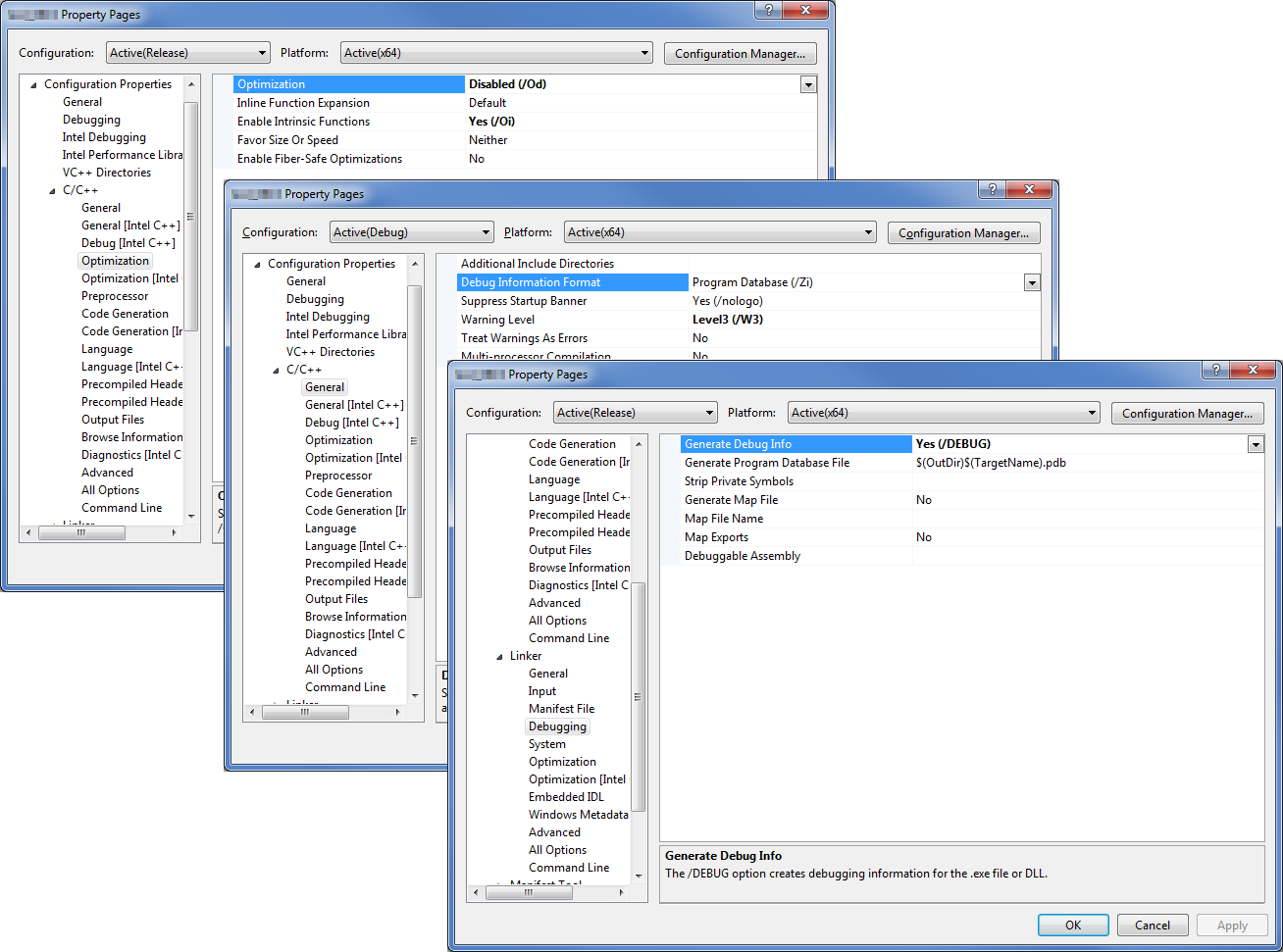Select Debug [Intel C++] in the middle window
Viewport: 1283px width, 952px height.
351,423
